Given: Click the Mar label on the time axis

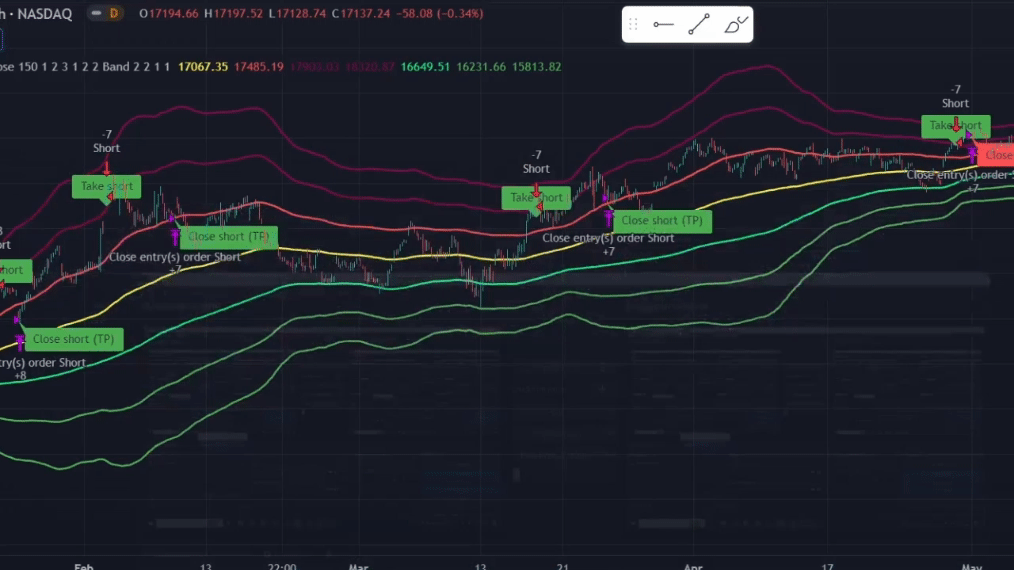Looking at the screenshot, I should [x=358, y=566].
